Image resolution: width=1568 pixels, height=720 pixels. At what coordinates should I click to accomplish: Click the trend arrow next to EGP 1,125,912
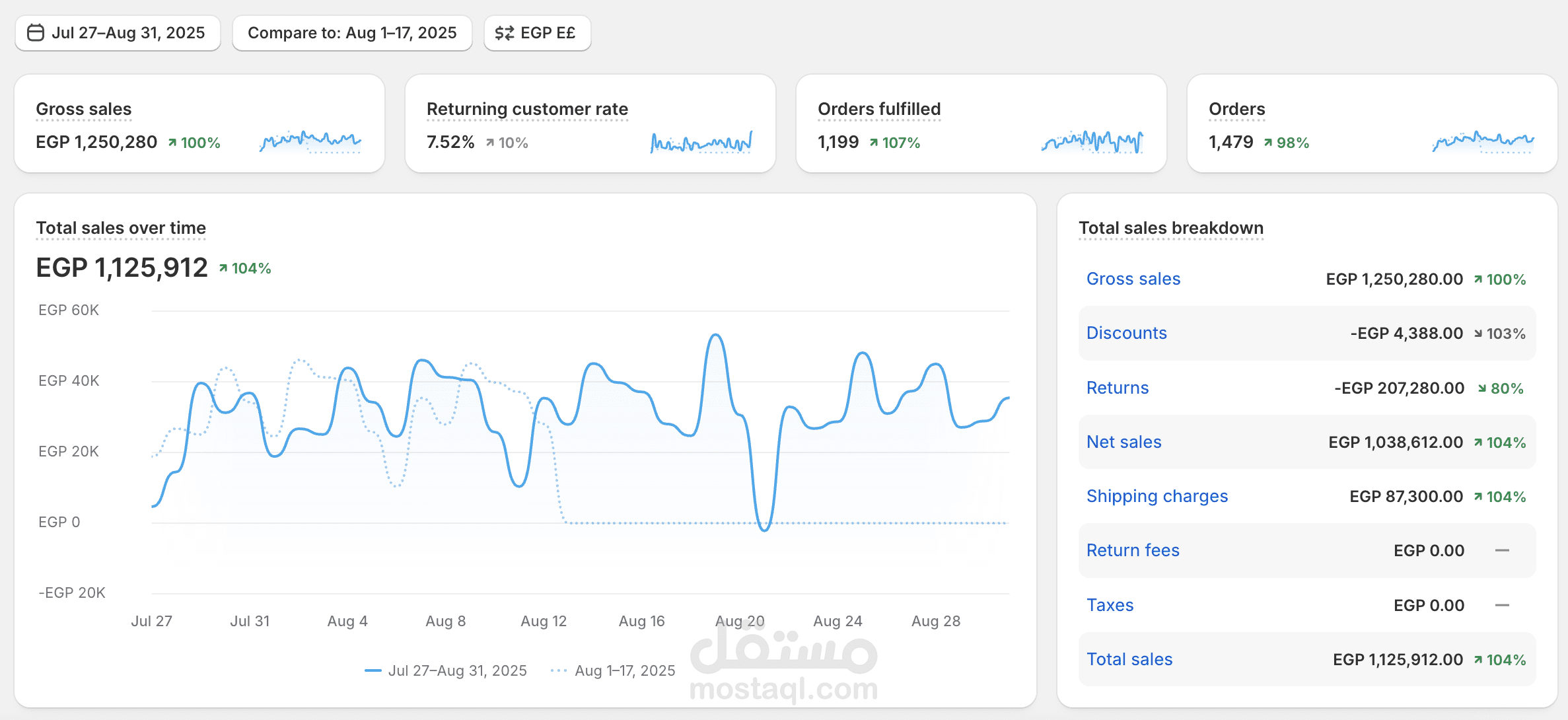pos(223,267)
